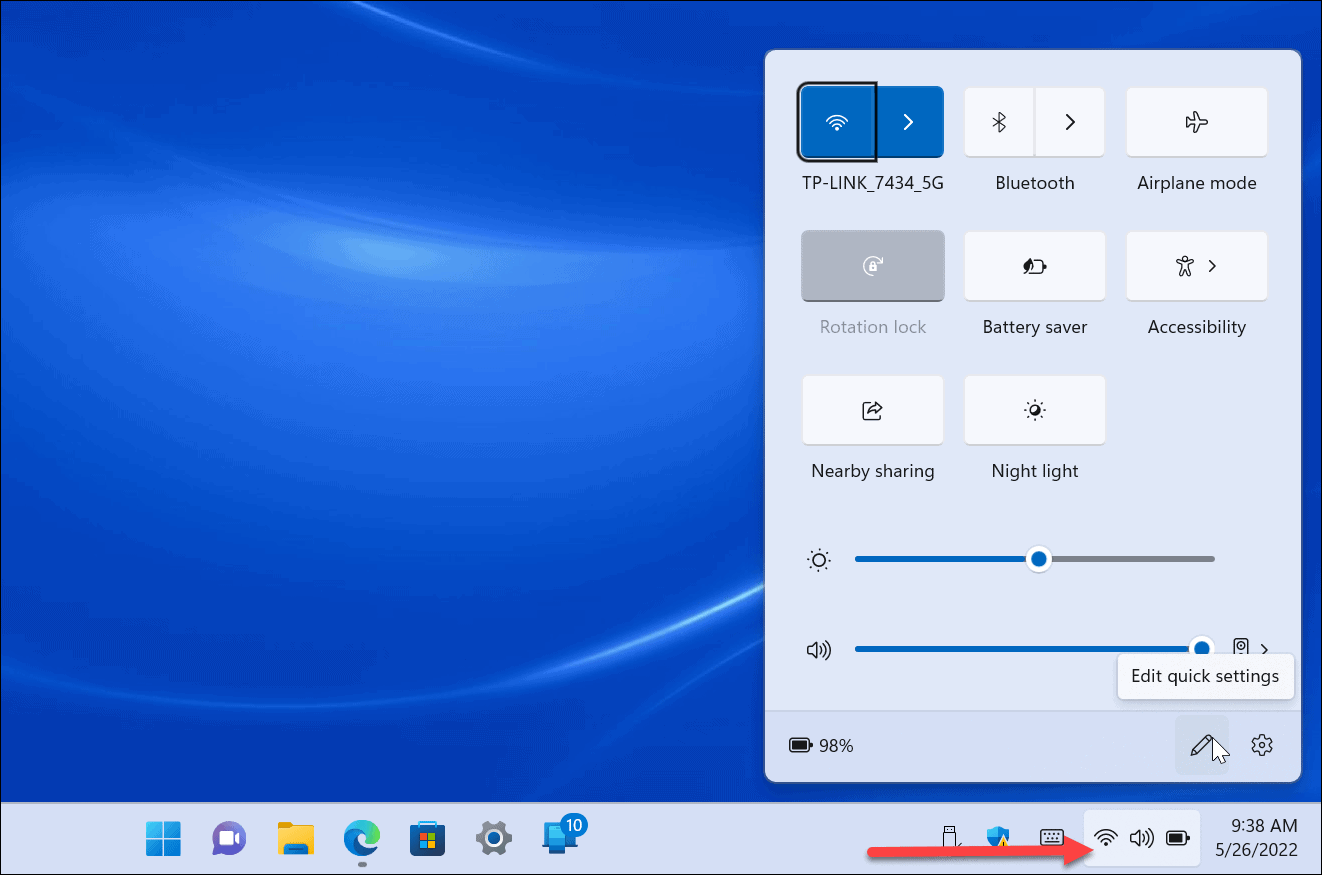This screenshot has width=1322, height=875.
Task: Expand Bluetooth device options
Action: [x=1070, y=122]
